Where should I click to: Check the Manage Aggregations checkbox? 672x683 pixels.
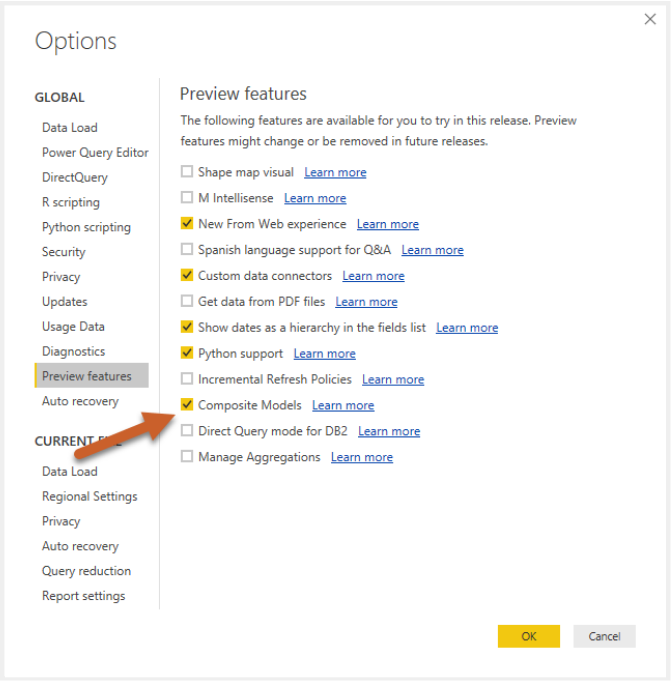click(x=187, y=457)
